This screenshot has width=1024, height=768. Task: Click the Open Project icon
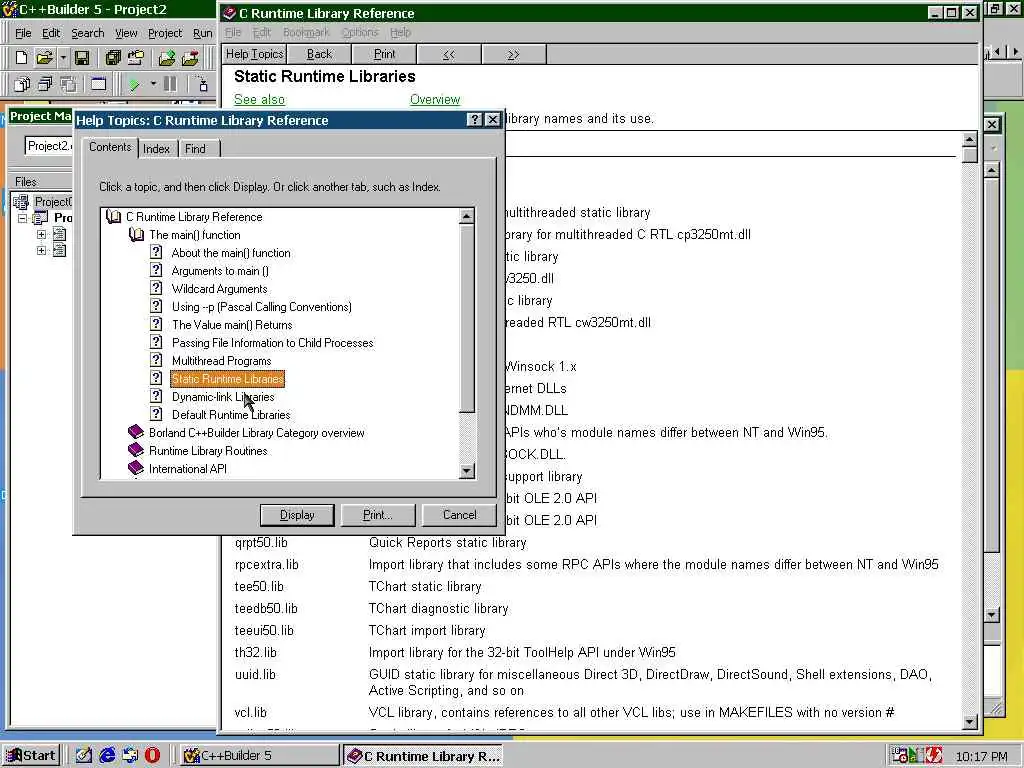pyautogui.click(x=136, y=58)
